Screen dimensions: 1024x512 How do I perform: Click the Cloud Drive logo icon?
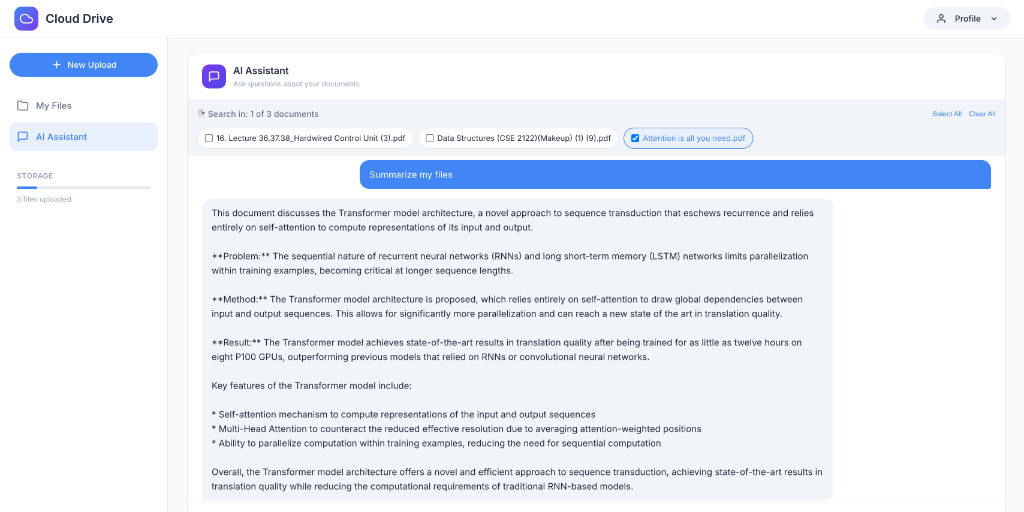click(x=26, y=19)
